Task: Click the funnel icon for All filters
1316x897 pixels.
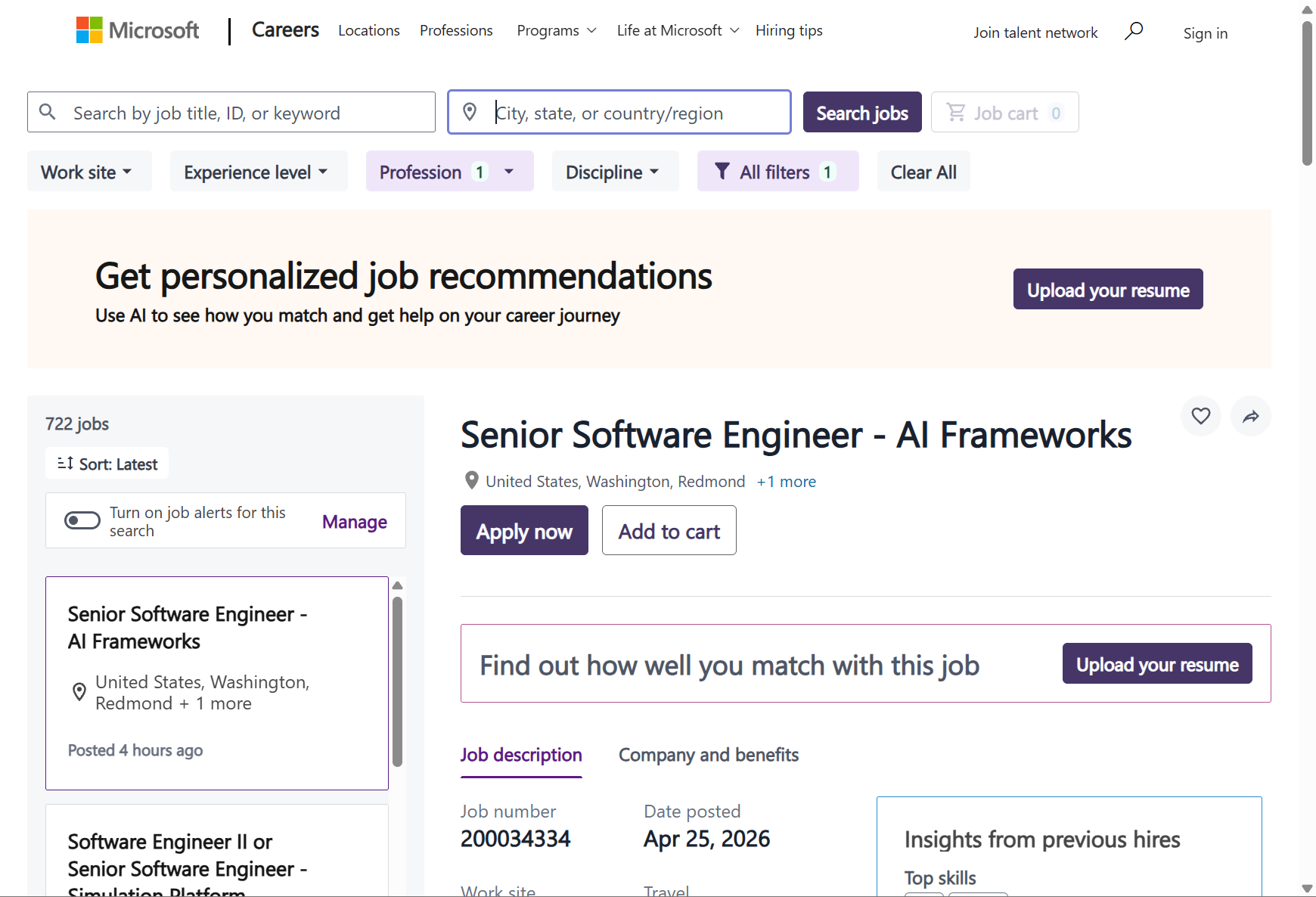Action: coord(722,172)
